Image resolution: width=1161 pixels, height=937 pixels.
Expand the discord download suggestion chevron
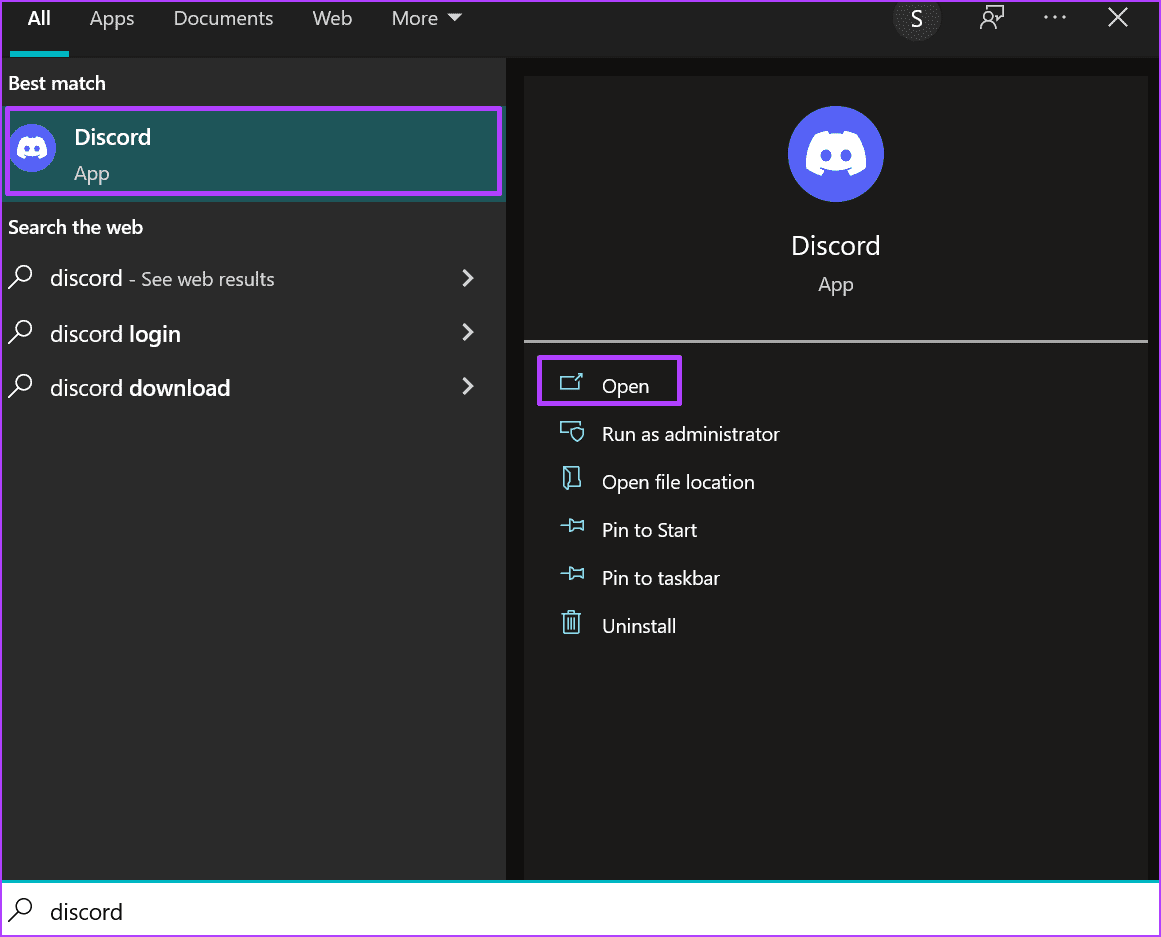(x=467, y=387)
